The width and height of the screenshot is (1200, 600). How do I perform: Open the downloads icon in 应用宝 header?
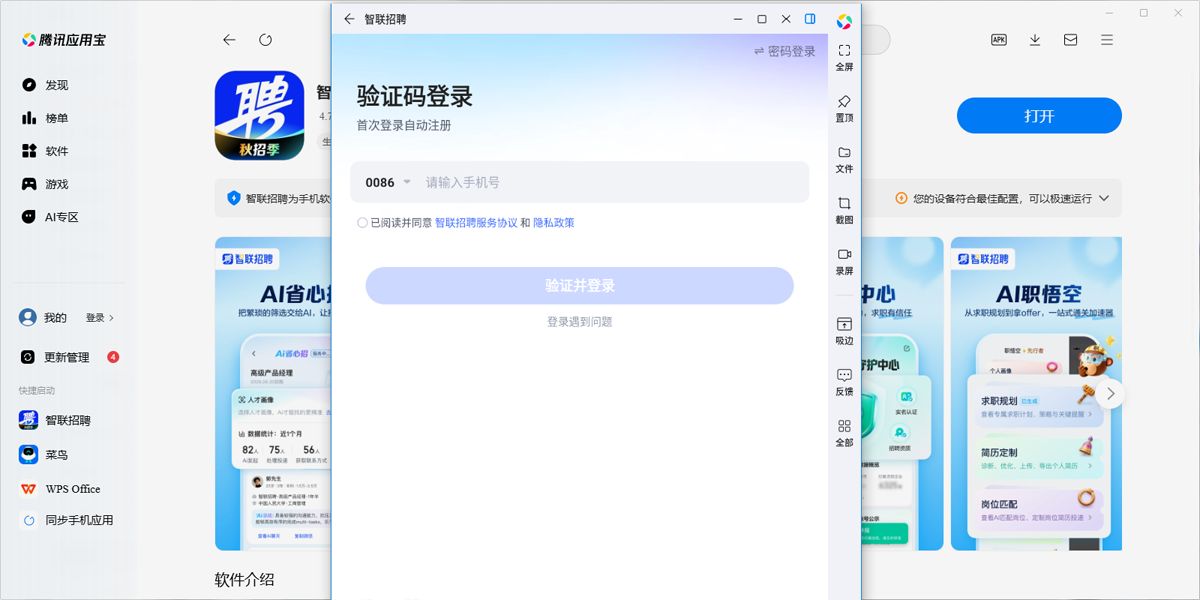1035,40
